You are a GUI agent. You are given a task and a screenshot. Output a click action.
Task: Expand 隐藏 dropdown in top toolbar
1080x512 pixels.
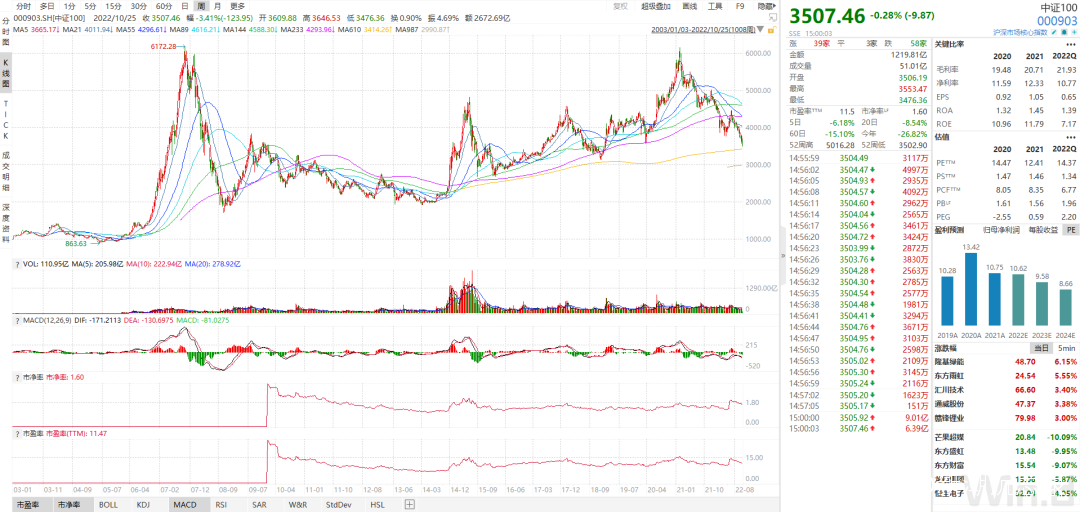pyautogui.click(x=765, y=6)
